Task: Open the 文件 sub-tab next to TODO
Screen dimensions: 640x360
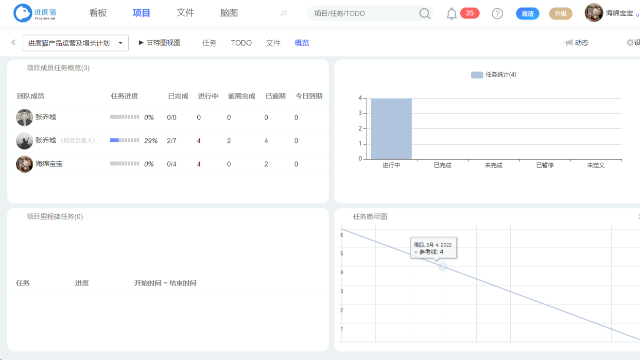Action: coord(273,43)
